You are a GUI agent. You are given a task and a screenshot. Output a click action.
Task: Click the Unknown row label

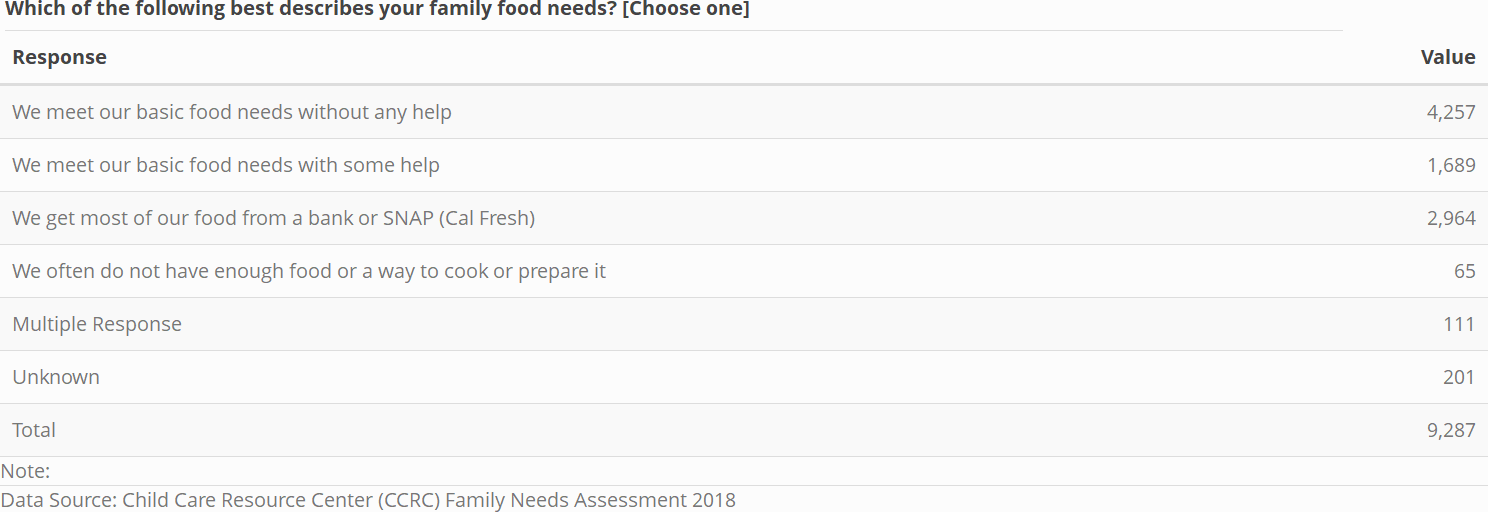coord(56,377)
